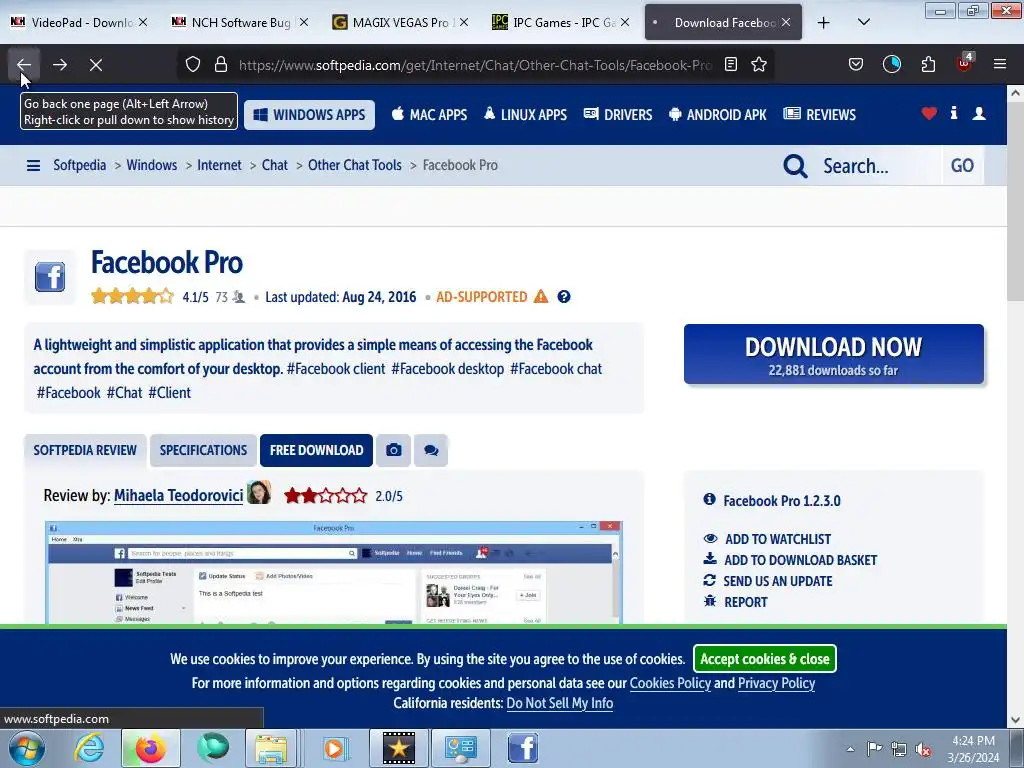Click the site security padlock icon

click(x=221, y=64)
